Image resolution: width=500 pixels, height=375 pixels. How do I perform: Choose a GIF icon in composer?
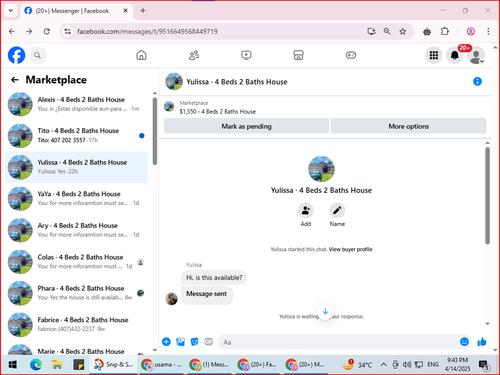click(x=208, y=342)
